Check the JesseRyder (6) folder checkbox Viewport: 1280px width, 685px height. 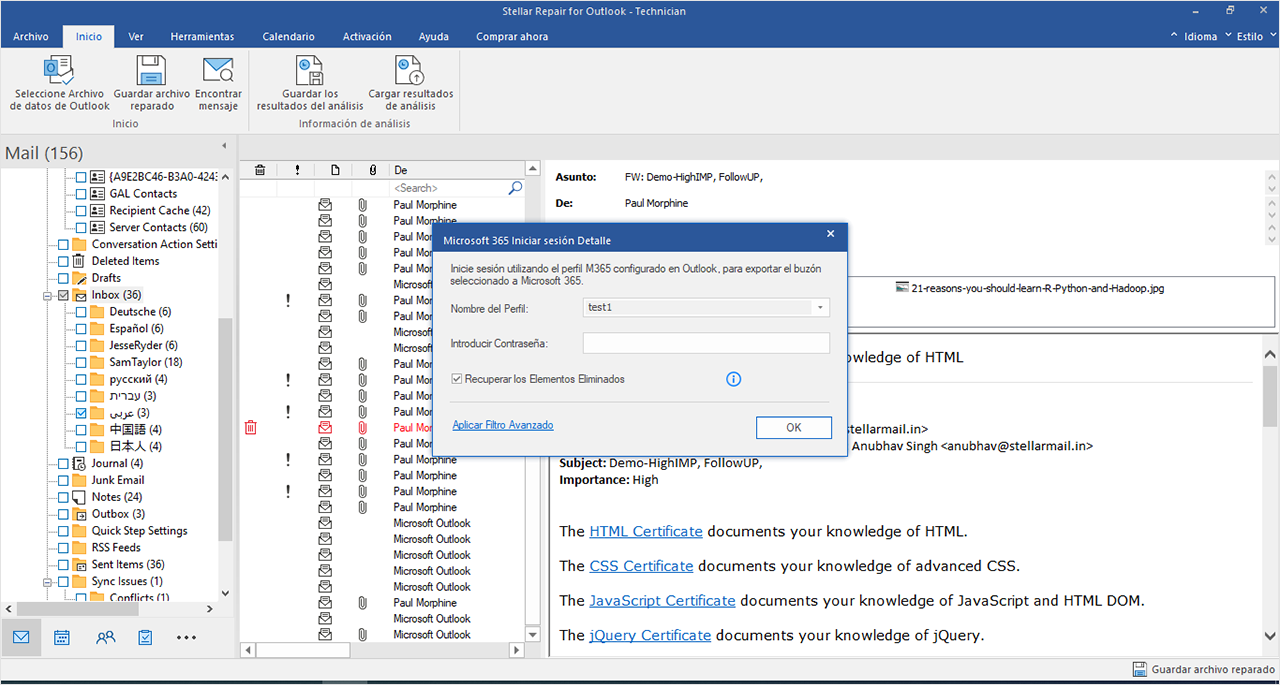coord(82,346)
